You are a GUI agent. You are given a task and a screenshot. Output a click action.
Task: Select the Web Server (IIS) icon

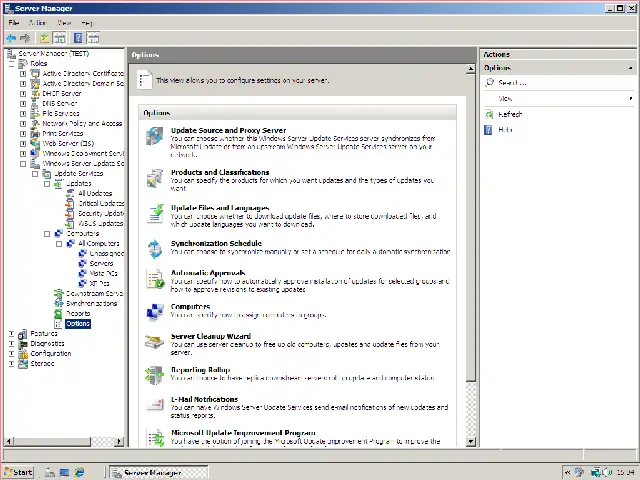(x=36, y=143)
